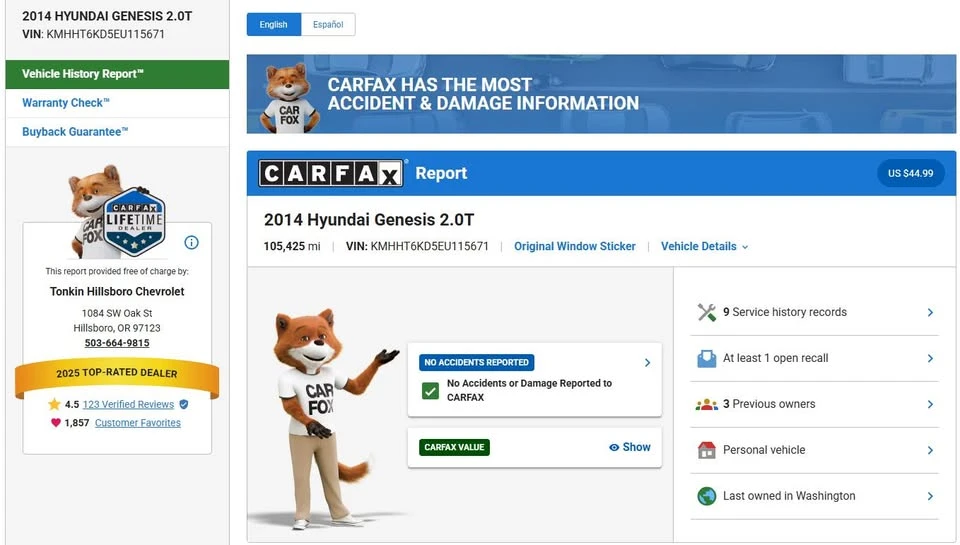Expand Last owned in Washington chevron
The height and width of the screenshot is (545, 960).
point(930,496)
